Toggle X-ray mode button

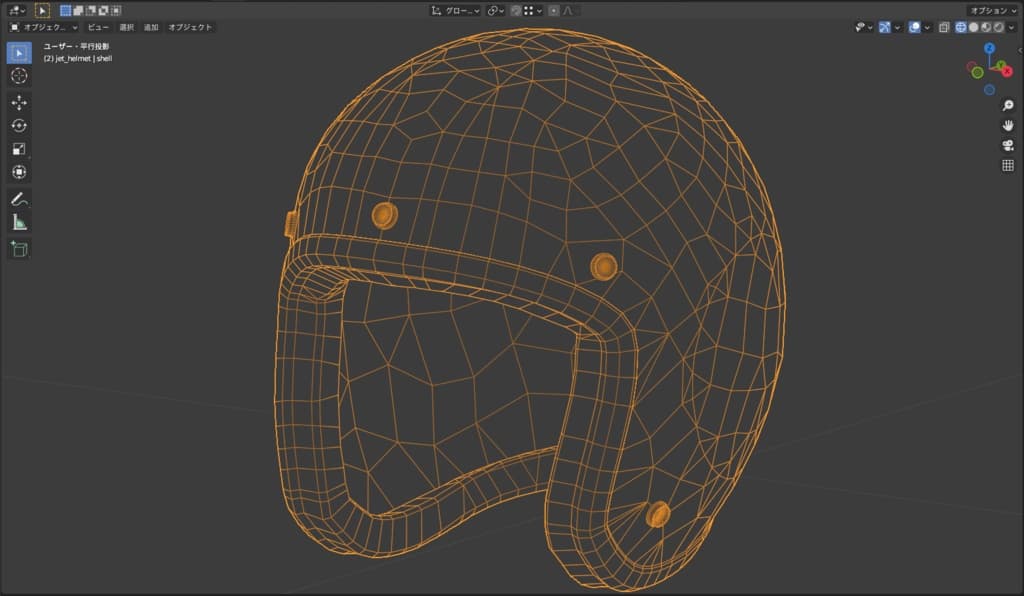pos(944,27)
